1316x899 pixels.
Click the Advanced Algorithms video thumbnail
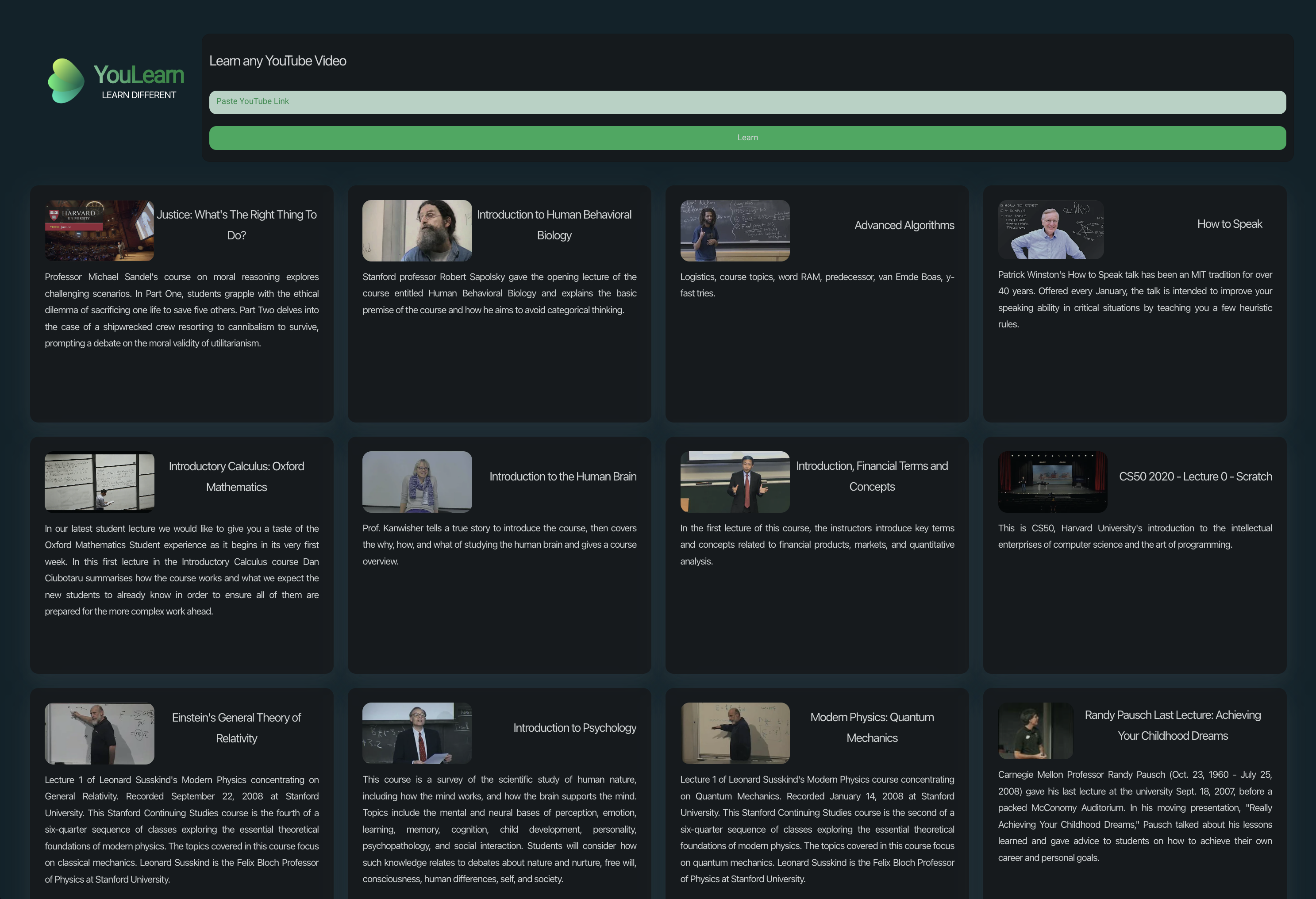(735, 231)
